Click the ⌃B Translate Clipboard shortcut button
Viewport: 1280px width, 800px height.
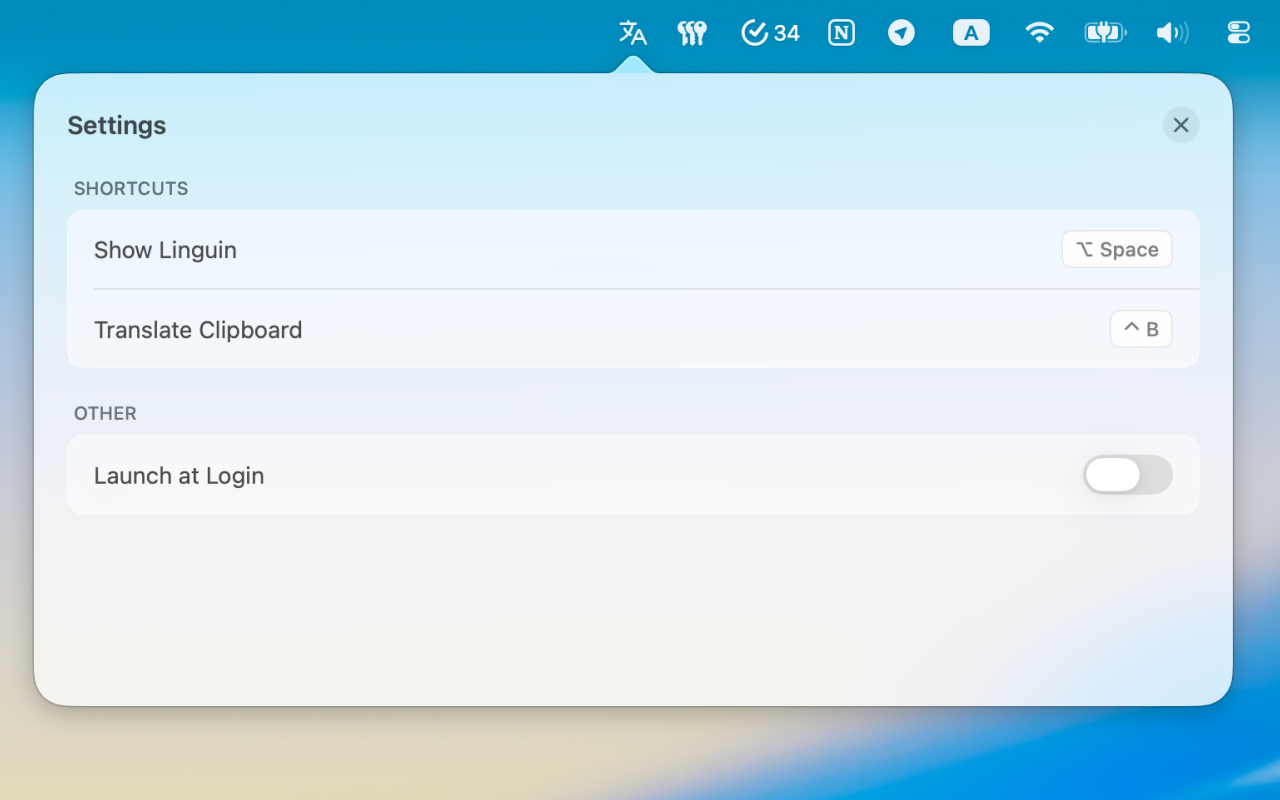[1141, 329]
